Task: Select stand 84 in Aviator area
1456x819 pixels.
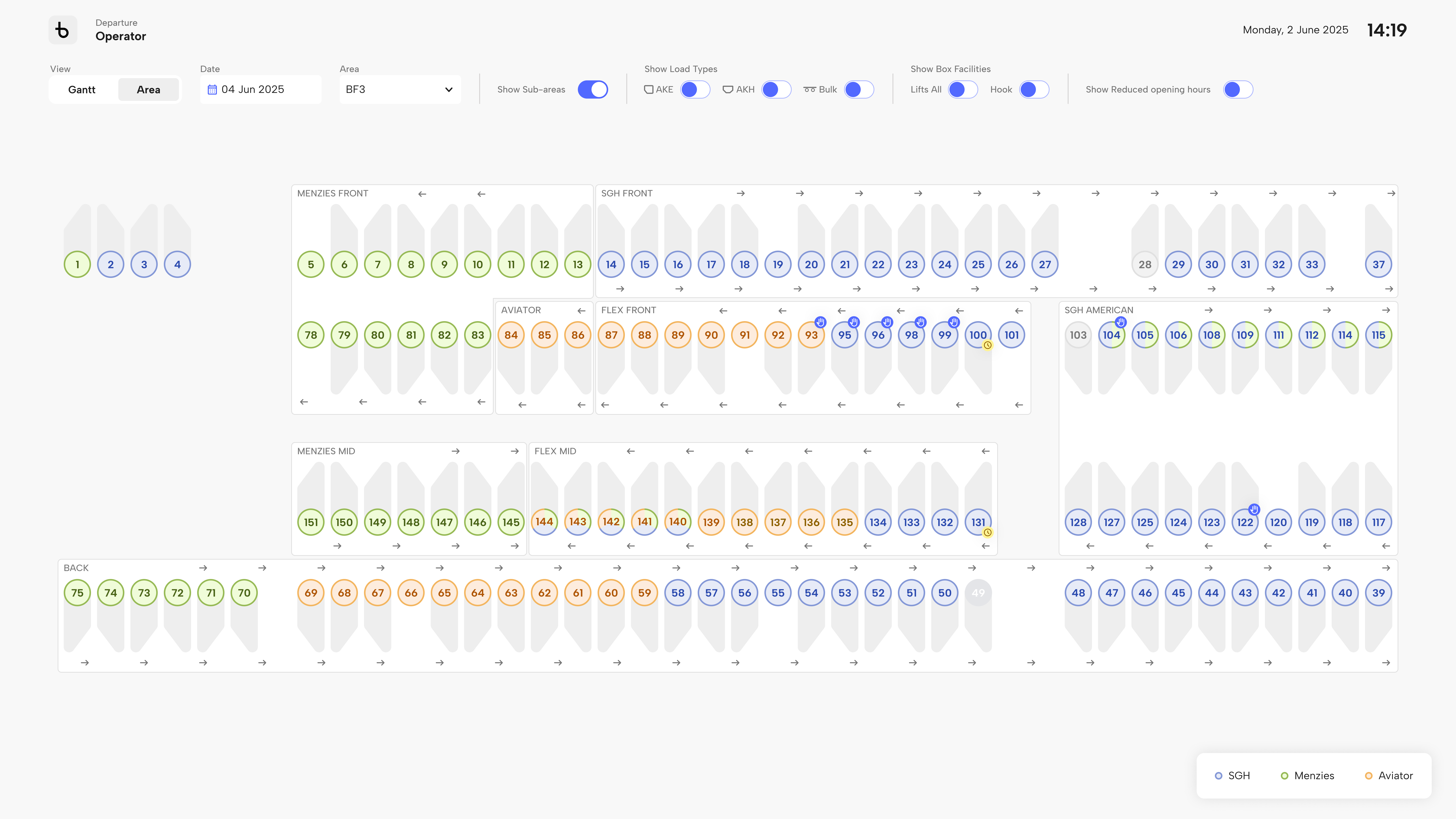Action: click(x=511, y=335)
